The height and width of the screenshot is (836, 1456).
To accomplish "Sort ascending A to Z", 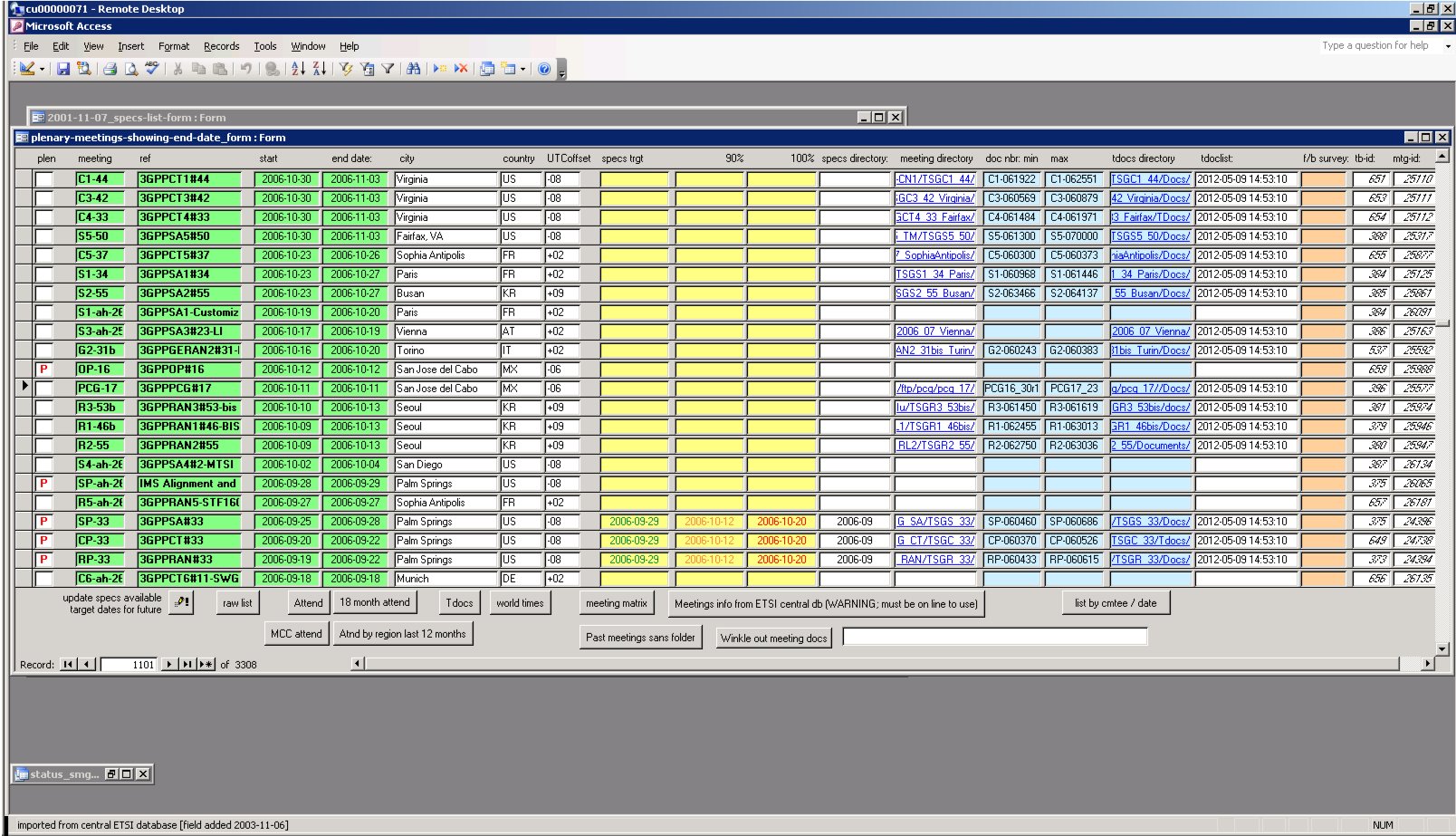I will pyautogui.click(x=298, y=69).
